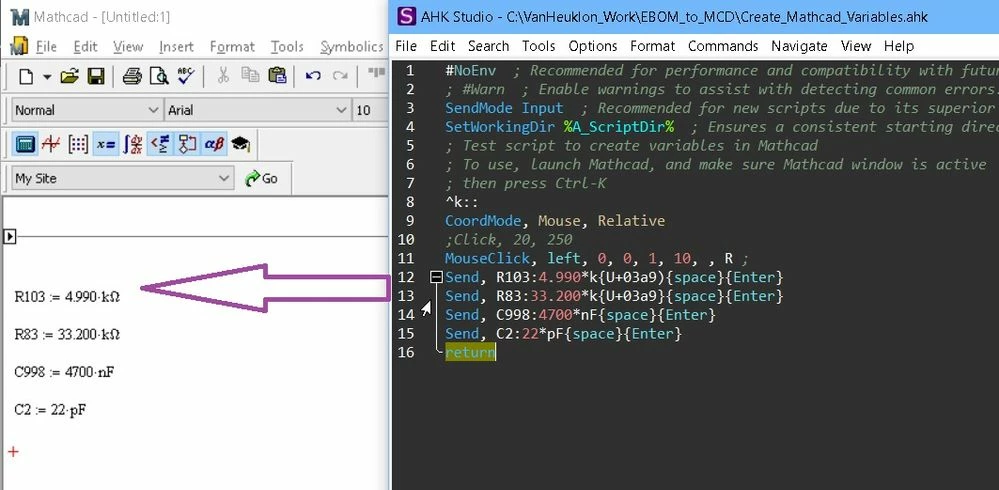Click the '^k::' hotkey on line 8
The width and height of the screenshot is (999, 490).
462,202
